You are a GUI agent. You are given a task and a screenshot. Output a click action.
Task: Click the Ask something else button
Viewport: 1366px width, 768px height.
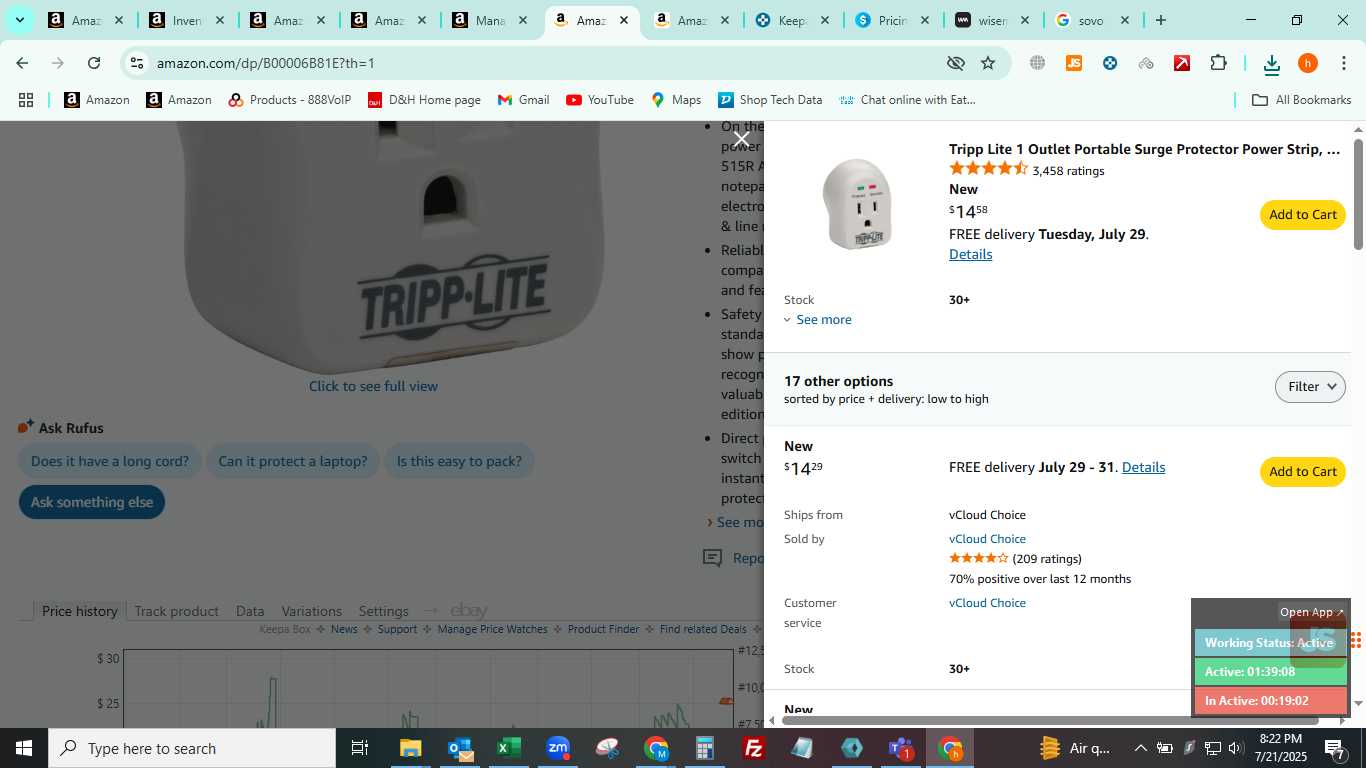tap(92, 502)
